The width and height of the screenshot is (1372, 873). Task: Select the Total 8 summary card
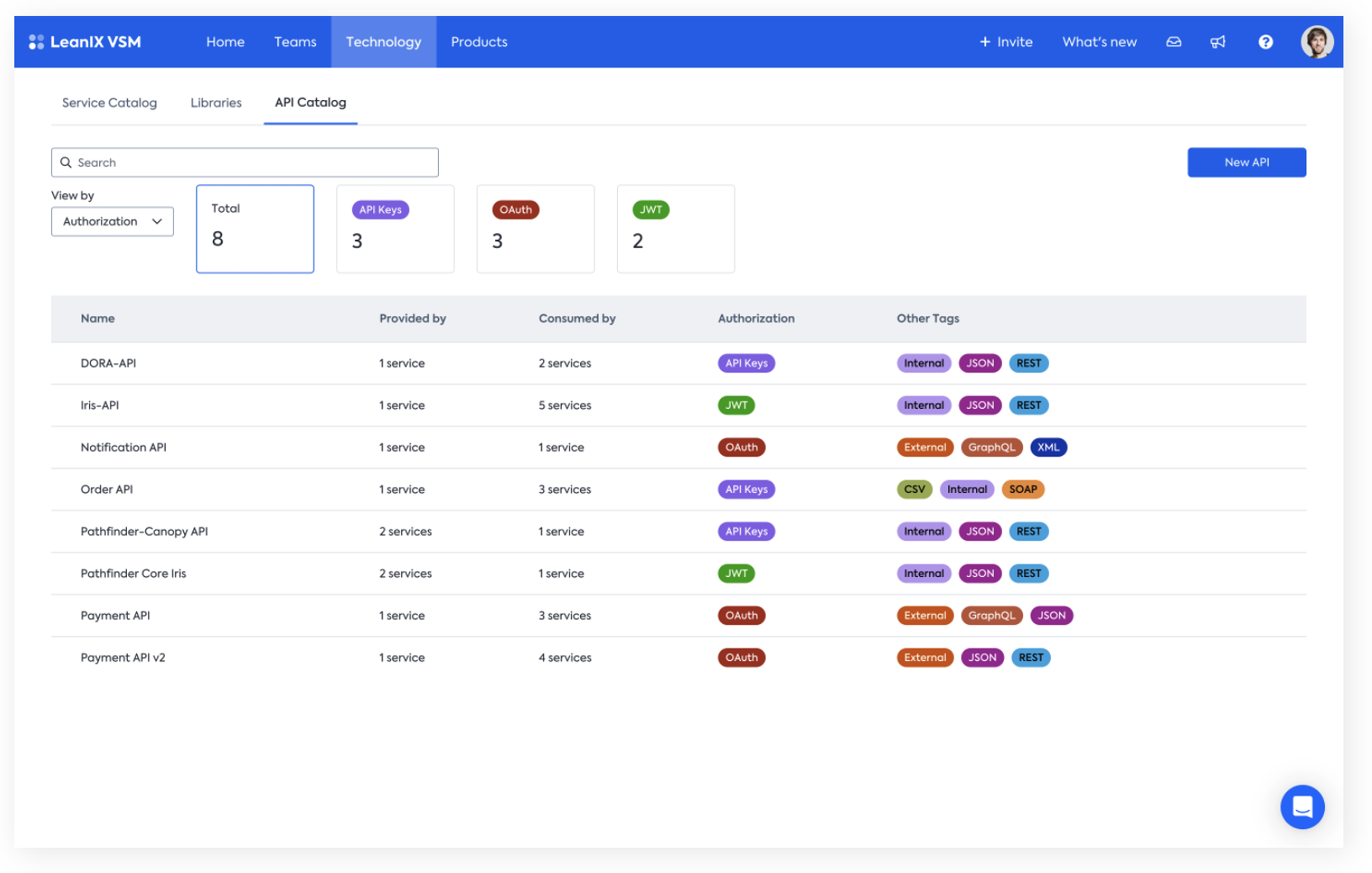[255, 229]
